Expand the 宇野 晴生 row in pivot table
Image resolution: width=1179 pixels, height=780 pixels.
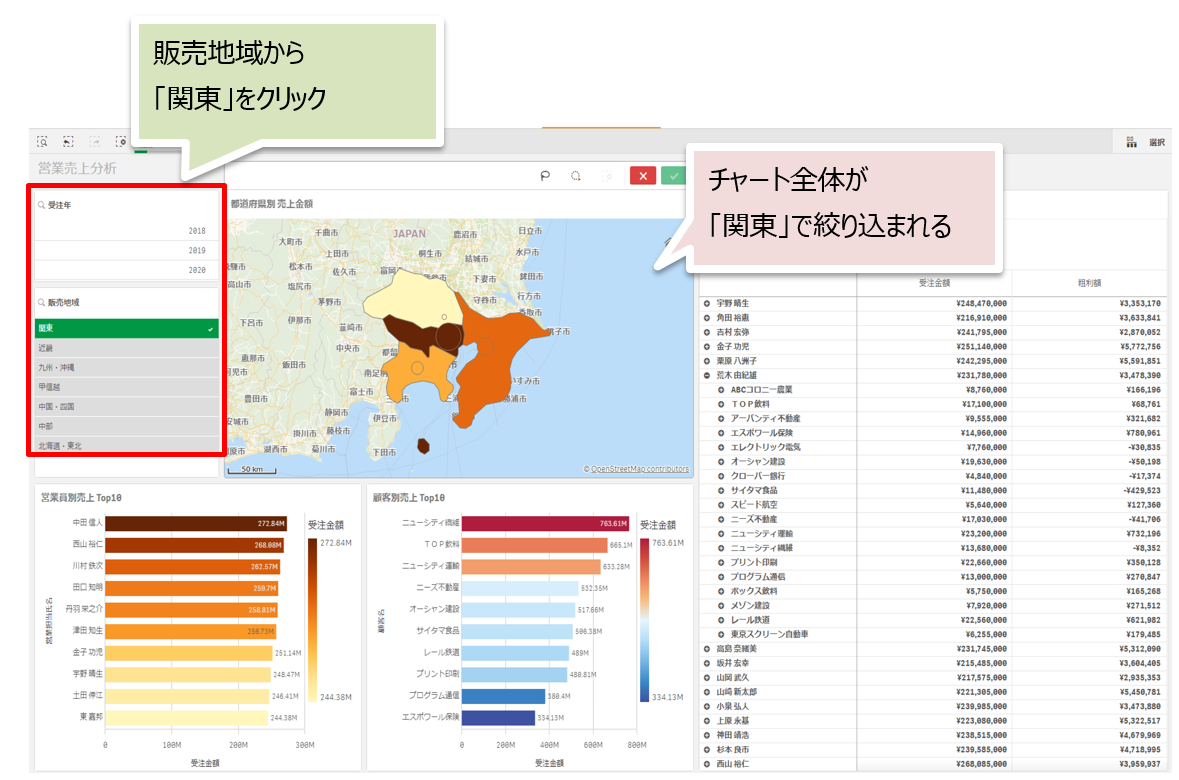point(707,303)
